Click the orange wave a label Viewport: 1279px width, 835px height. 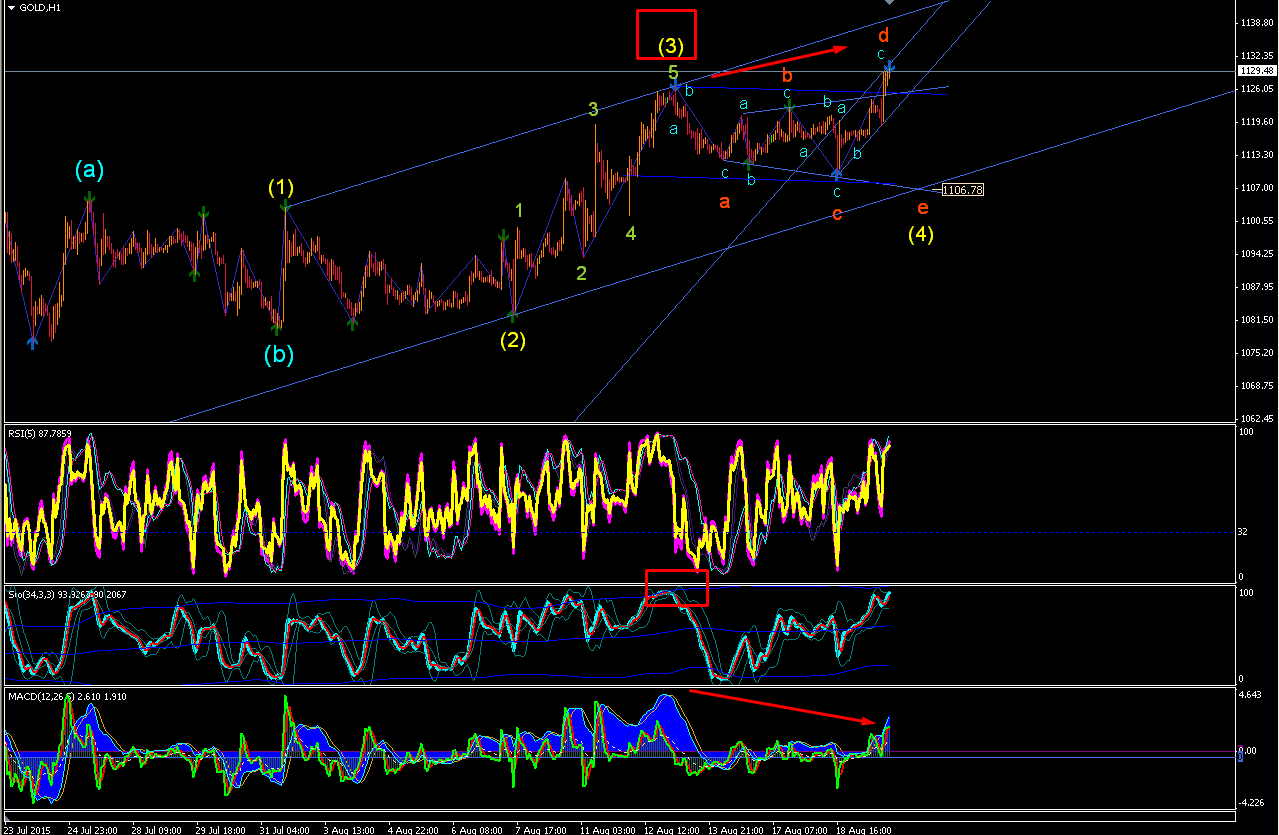tap(725, 202)
